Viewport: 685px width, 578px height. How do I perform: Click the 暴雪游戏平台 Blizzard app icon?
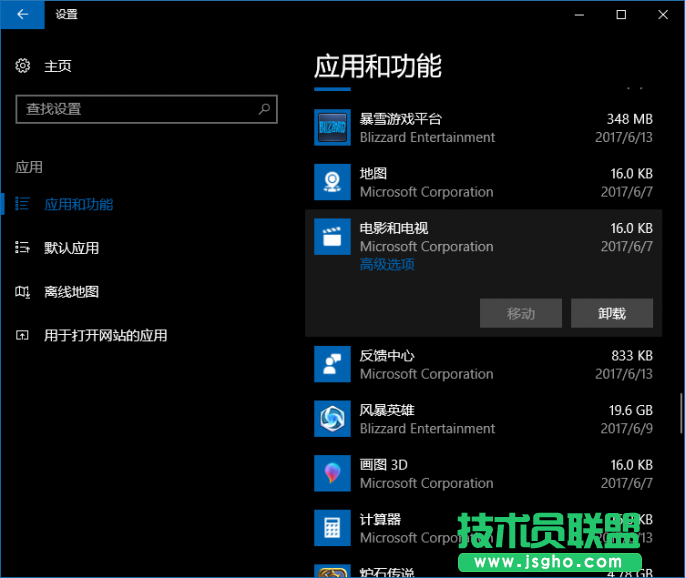point(332,127)
